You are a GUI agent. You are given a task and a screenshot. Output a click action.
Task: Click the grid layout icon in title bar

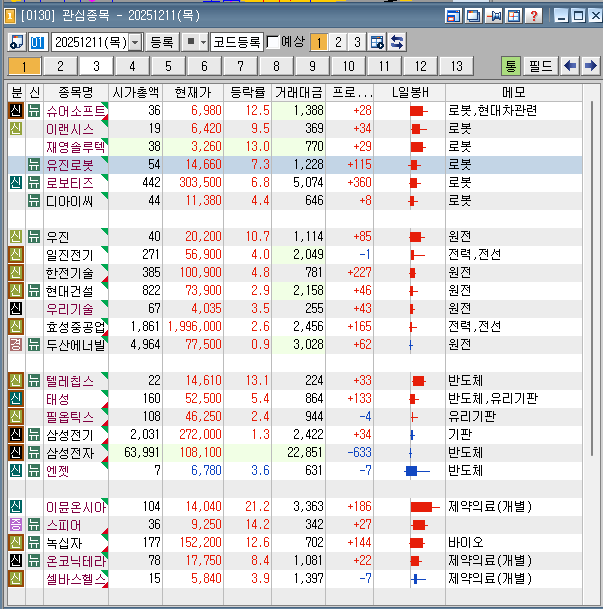click(514, 16)
